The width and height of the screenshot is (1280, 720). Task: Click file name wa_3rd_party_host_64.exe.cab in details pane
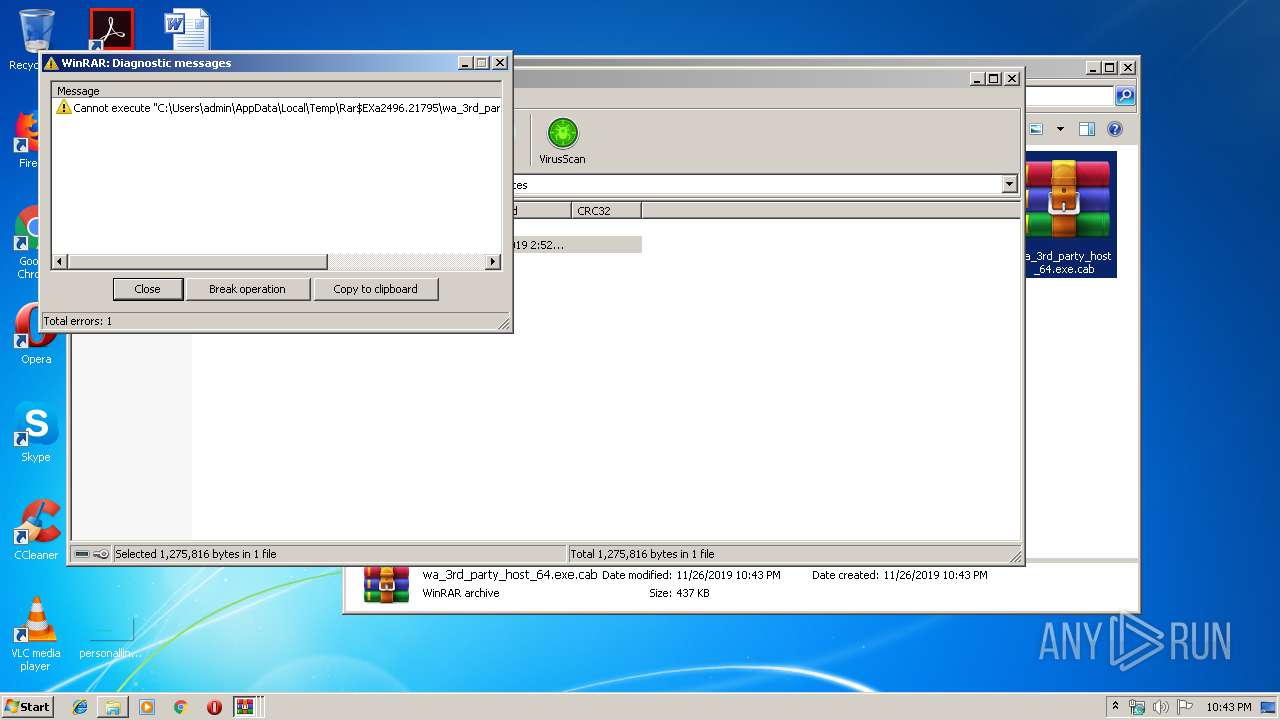(510, 575)
